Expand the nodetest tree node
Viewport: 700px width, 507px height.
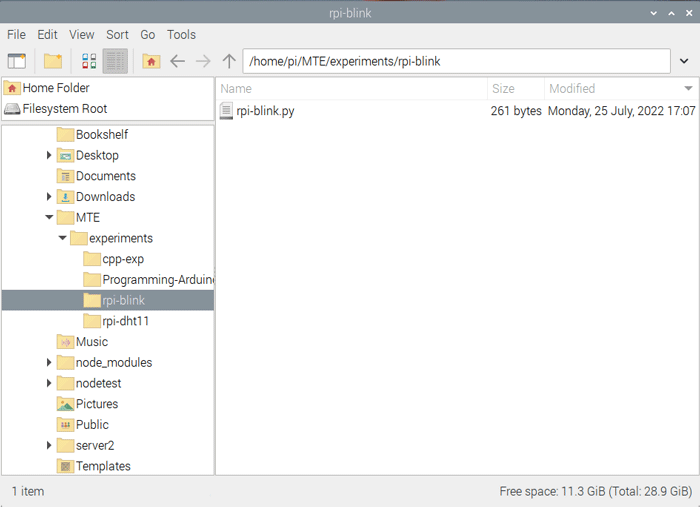click(x=49, y=383)
